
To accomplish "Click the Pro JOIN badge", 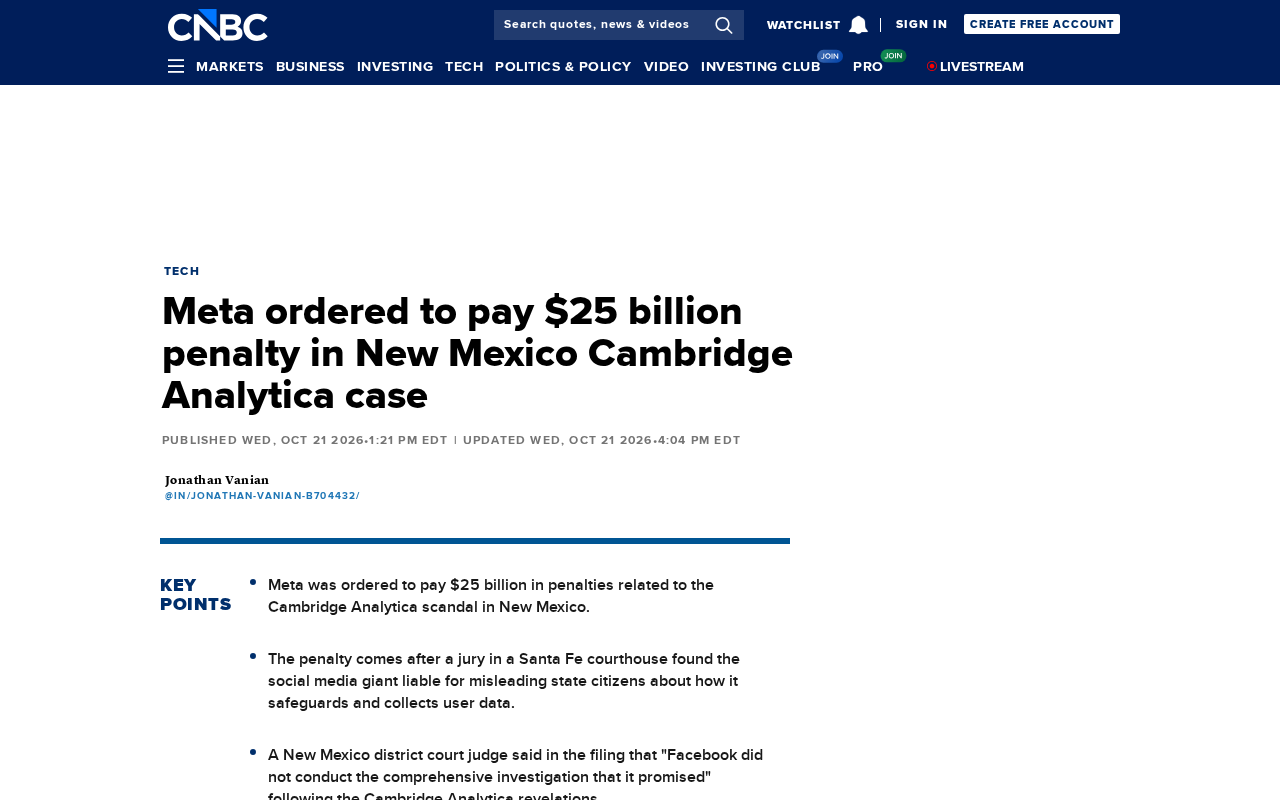I will [893, 56].
